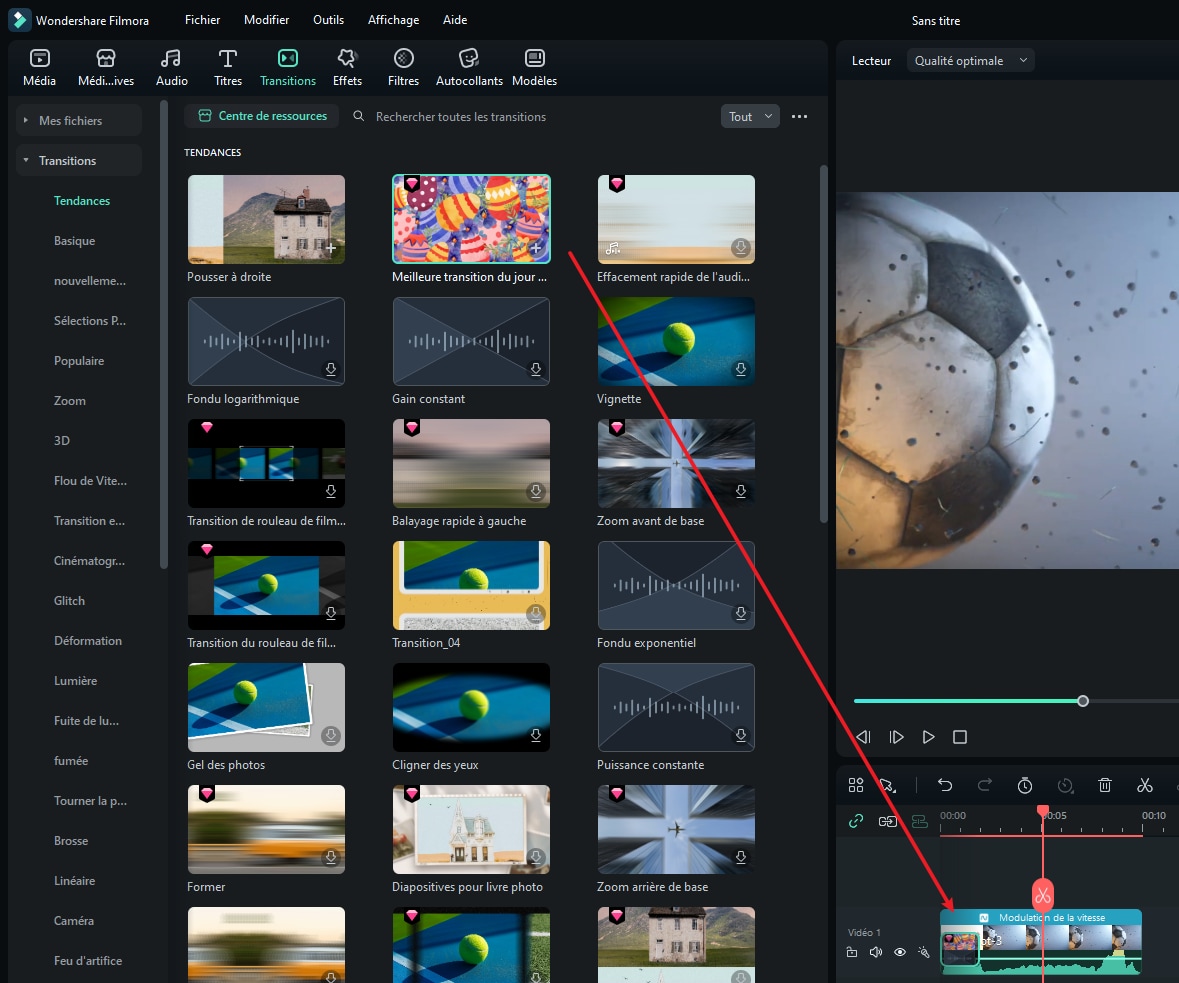The image size is (1179, 983).
Task: Click the AI enhance icon on Vidéo 1
Action: 923,952
